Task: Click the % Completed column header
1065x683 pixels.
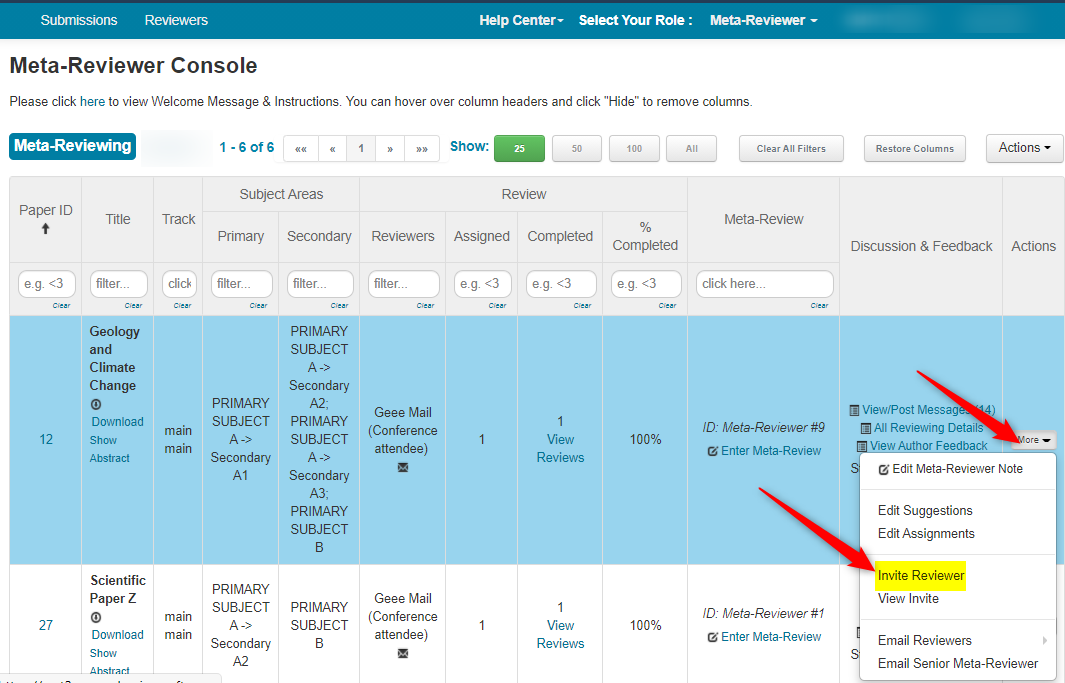Action: [645, 236]
